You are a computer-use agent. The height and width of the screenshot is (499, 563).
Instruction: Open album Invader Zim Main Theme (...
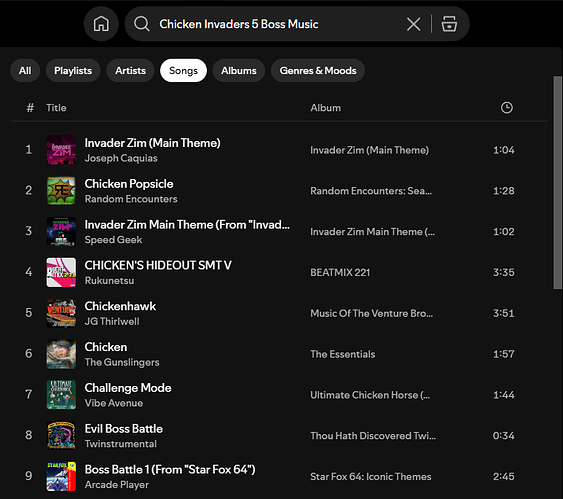(372, 232)
